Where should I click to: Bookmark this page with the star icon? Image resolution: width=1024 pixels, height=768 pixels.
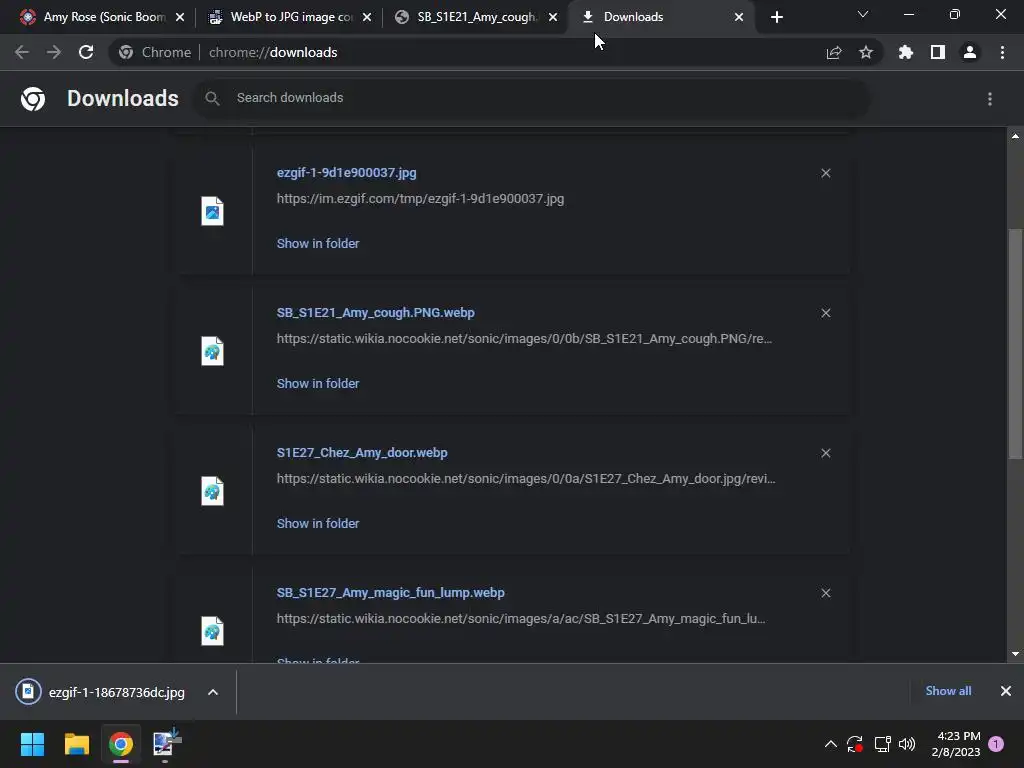[866, 52]
